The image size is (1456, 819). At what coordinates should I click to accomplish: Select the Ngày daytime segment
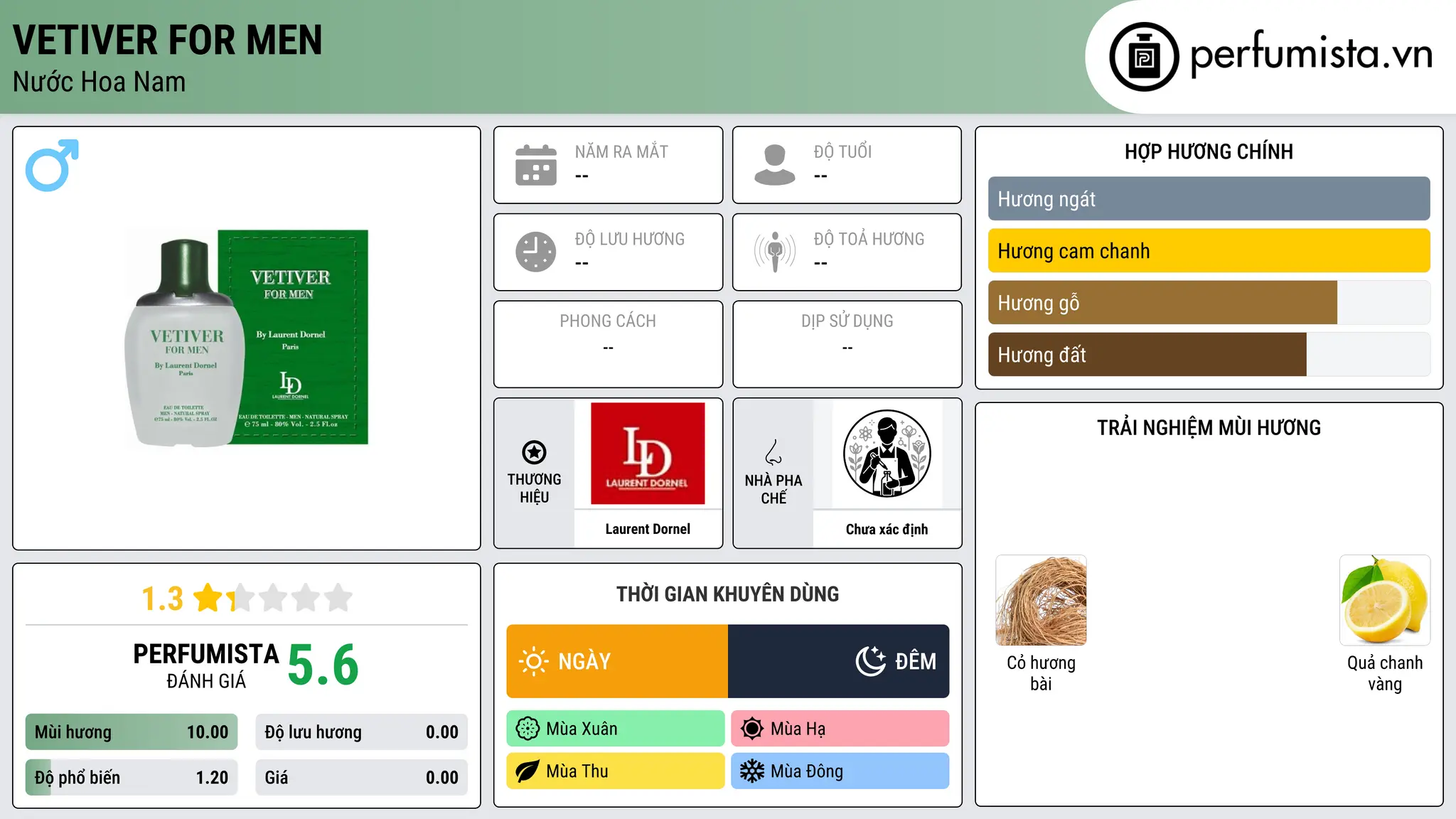[x=617, y=661]
